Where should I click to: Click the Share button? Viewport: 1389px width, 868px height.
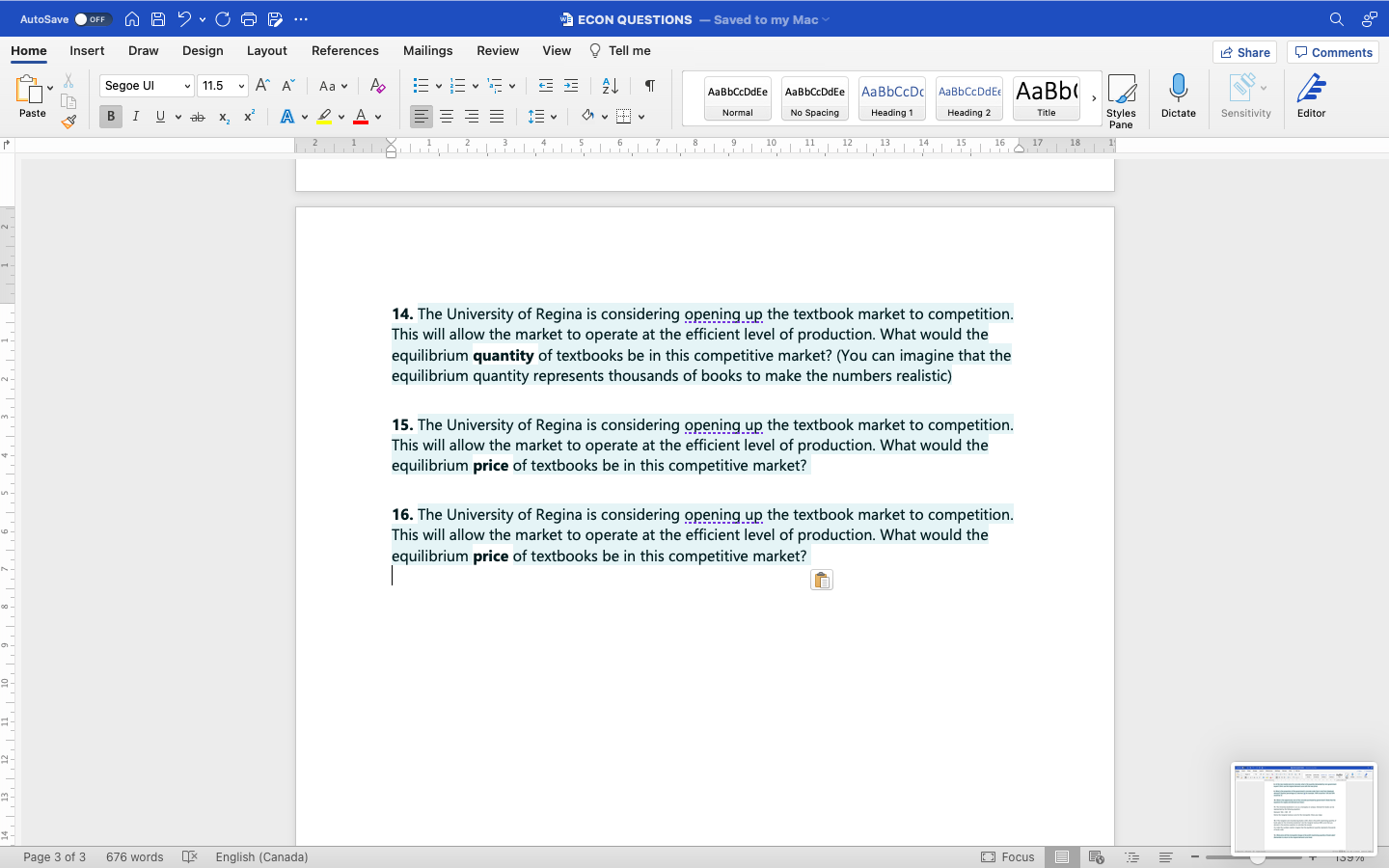1244,52
